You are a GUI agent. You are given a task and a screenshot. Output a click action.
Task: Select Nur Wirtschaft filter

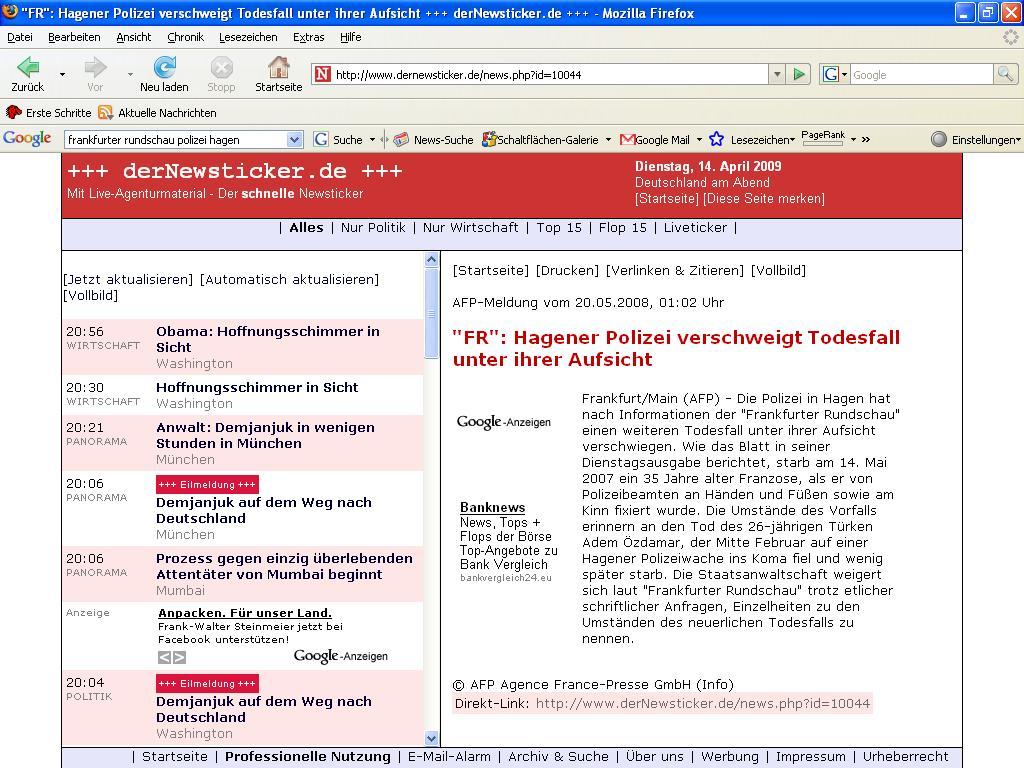pyautogui.click(x=470, y=227)
